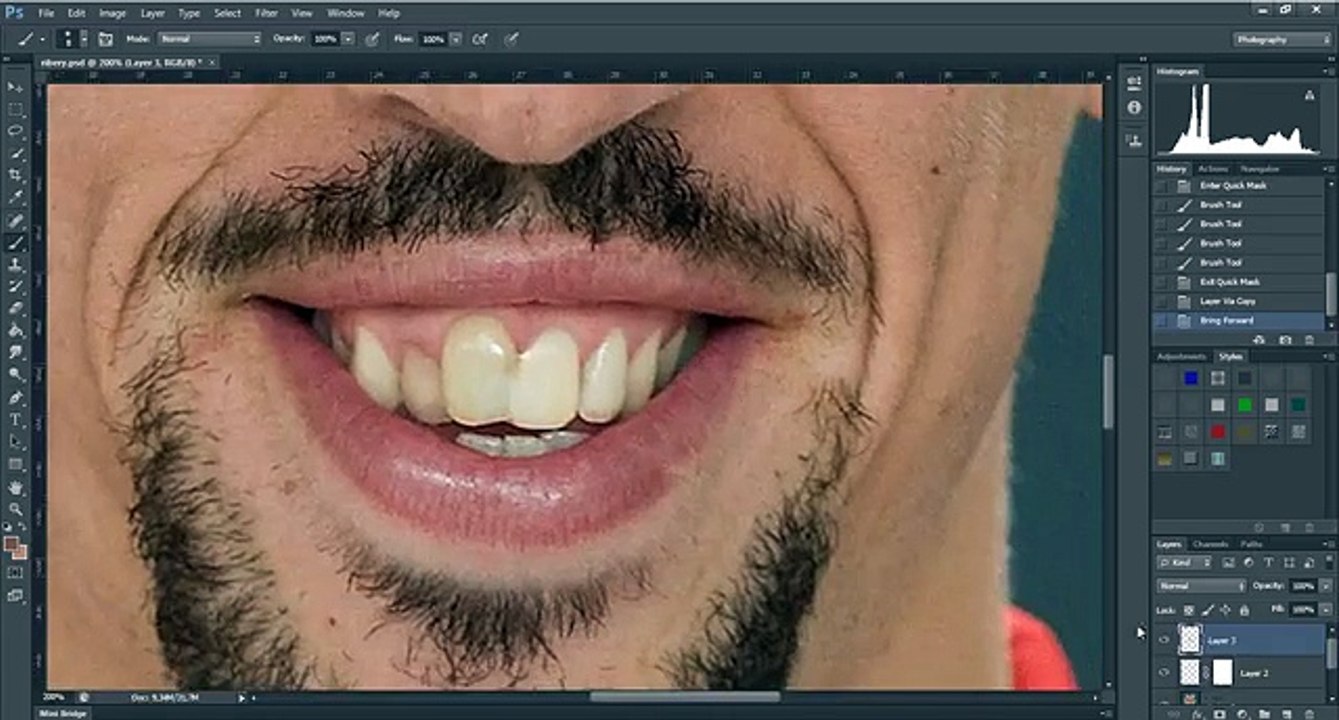This screenshot has height=720, width=1339.
Task: Add layer mask at Layers panel bottom
Action: click(1219, 714)
